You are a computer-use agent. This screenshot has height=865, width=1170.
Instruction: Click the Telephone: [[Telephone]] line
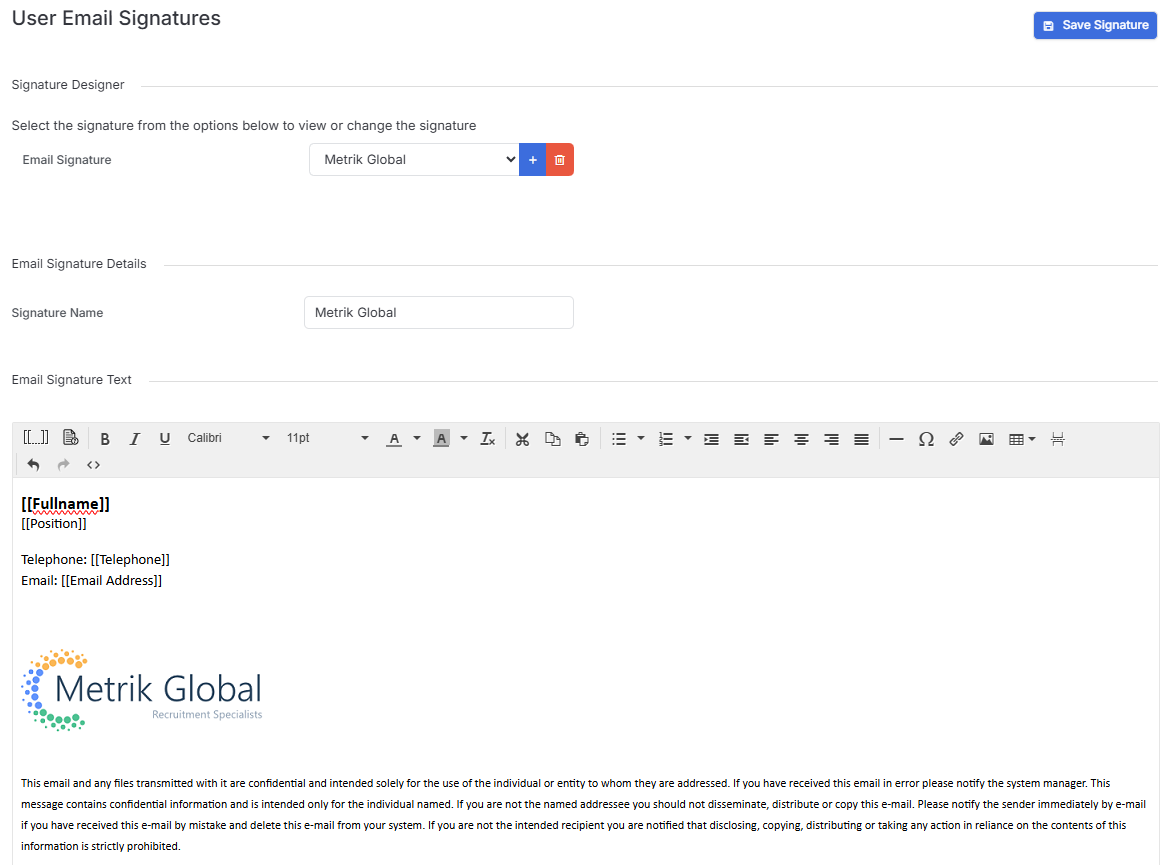pos(96,560)
